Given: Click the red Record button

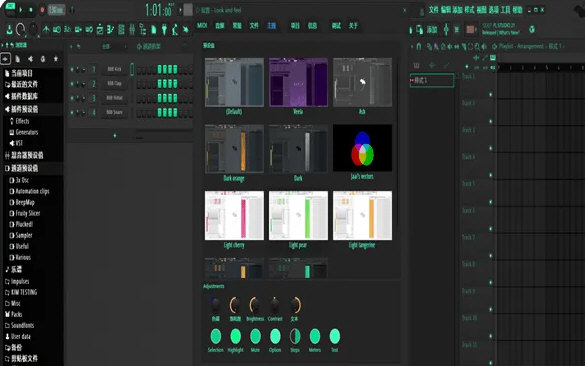Looking at the screenshot, I should 42,10.
